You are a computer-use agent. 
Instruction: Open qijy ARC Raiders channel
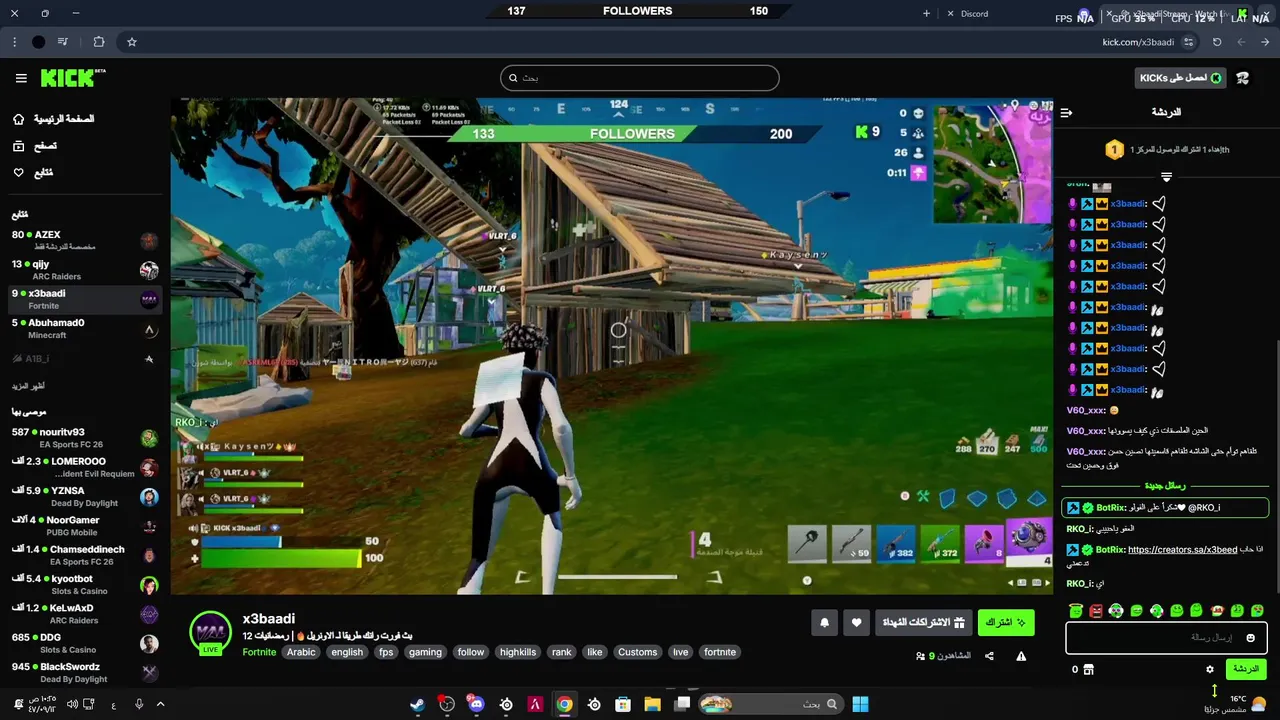pos(84,270)
